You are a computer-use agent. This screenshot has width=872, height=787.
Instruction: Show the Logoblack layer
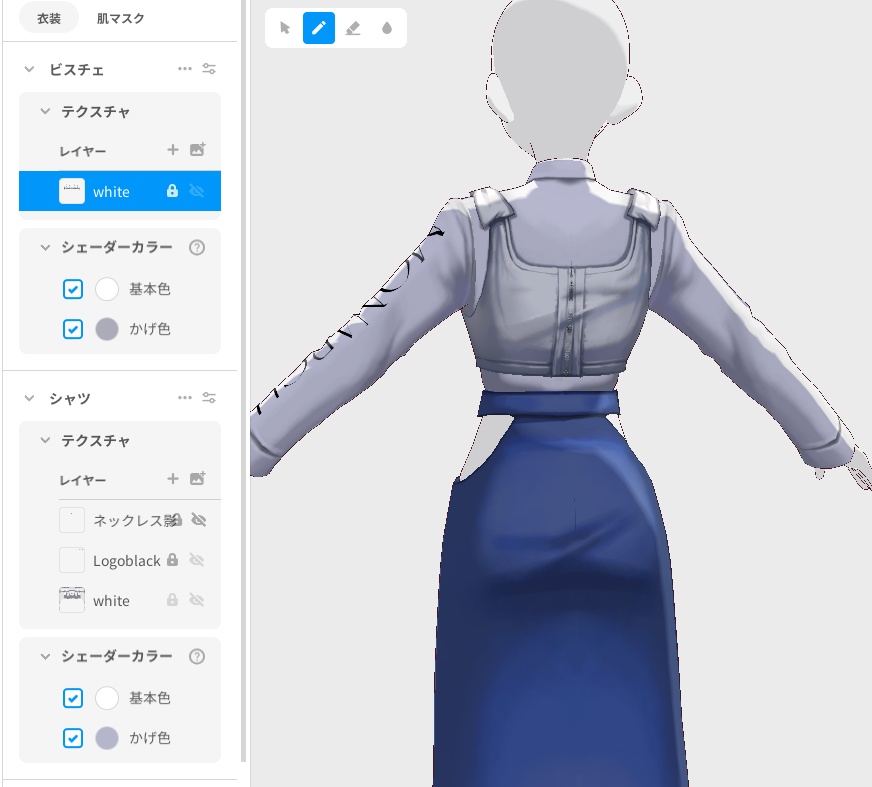pyautogui.click(x=195, y=560)
